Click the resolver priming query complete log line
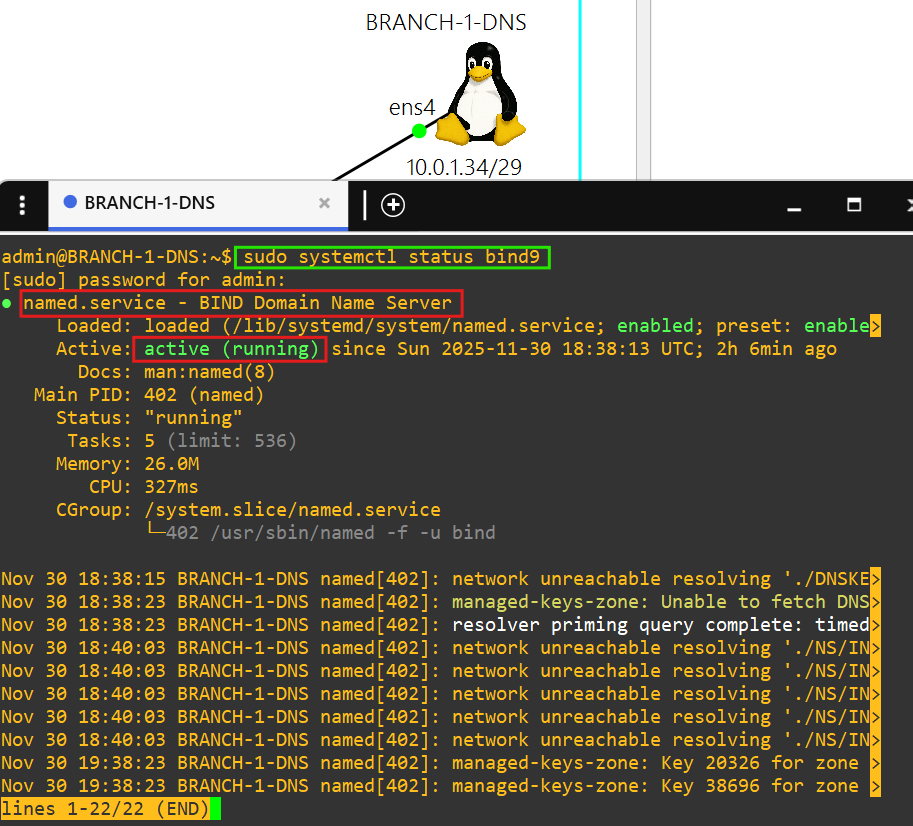The width and height of the screenshot is (913, 826). click(x=660, y=625)
